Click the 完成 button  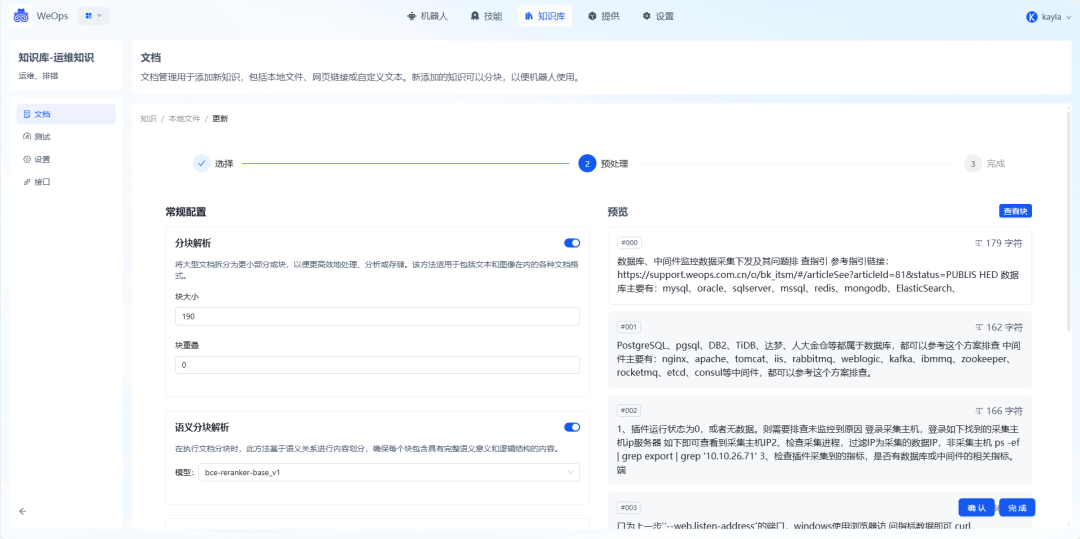coord(1017,508)
